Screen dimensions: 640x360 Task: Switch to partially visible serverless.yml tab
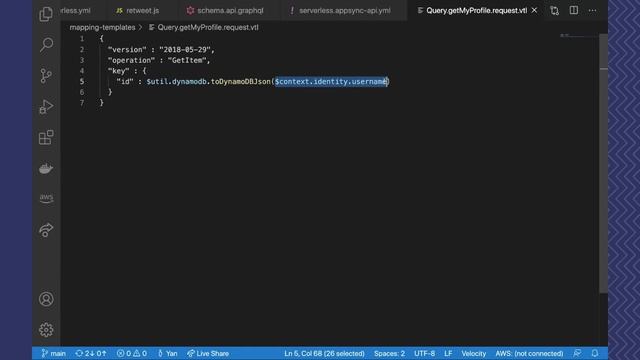click(x=76, y=11)
